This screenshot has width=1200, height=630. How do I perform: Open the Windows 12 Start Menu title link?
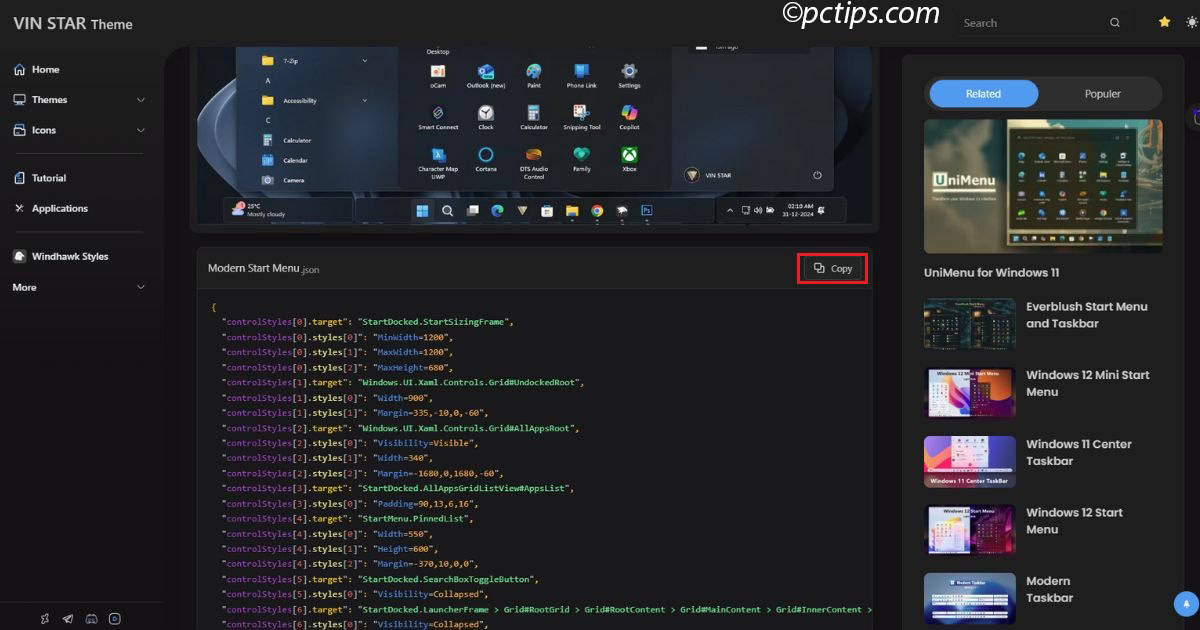click(x=1074, y=521)
